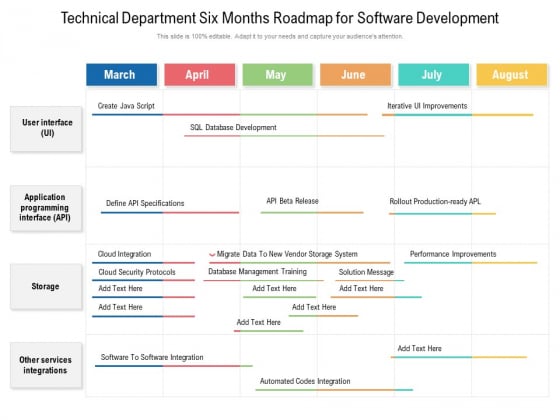Click 'Migrate Data To New Vendor Storage System'
The height and width of the screenshot is (420, 560).
pyautogui.click(x=287, y=254)
